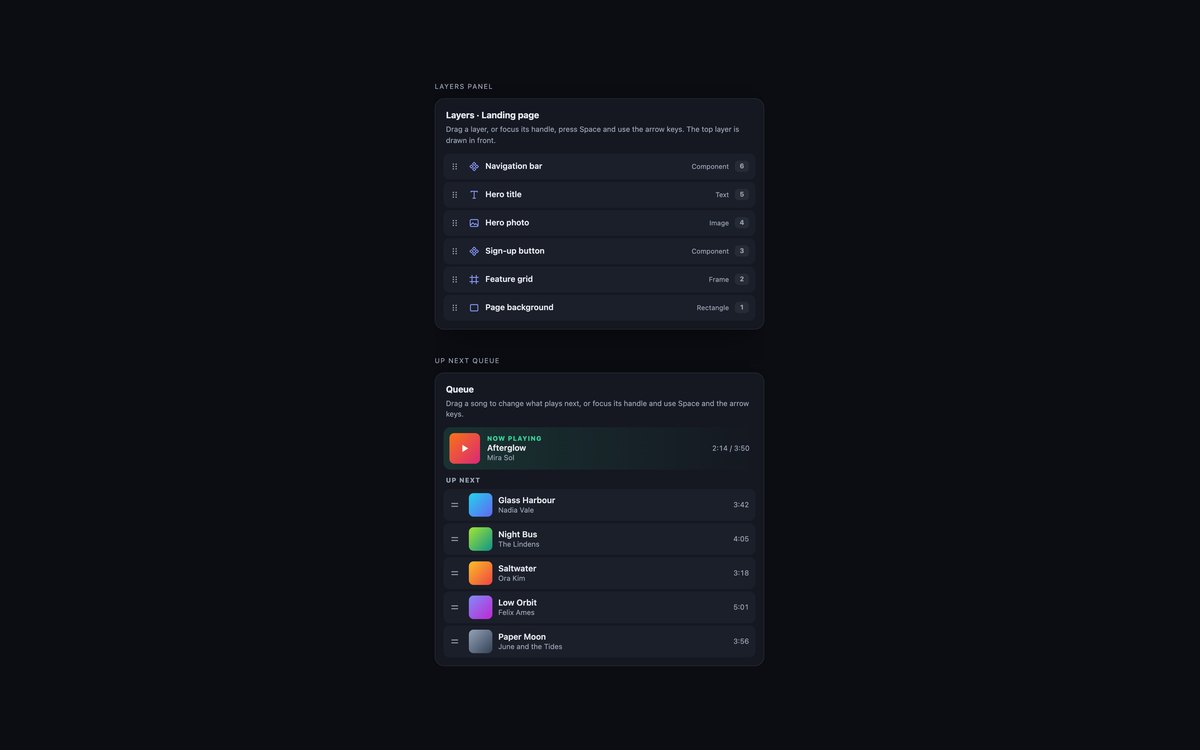Click June and the Tides artist name
The height and width of the screenshot is (750, 1200).
530,647
